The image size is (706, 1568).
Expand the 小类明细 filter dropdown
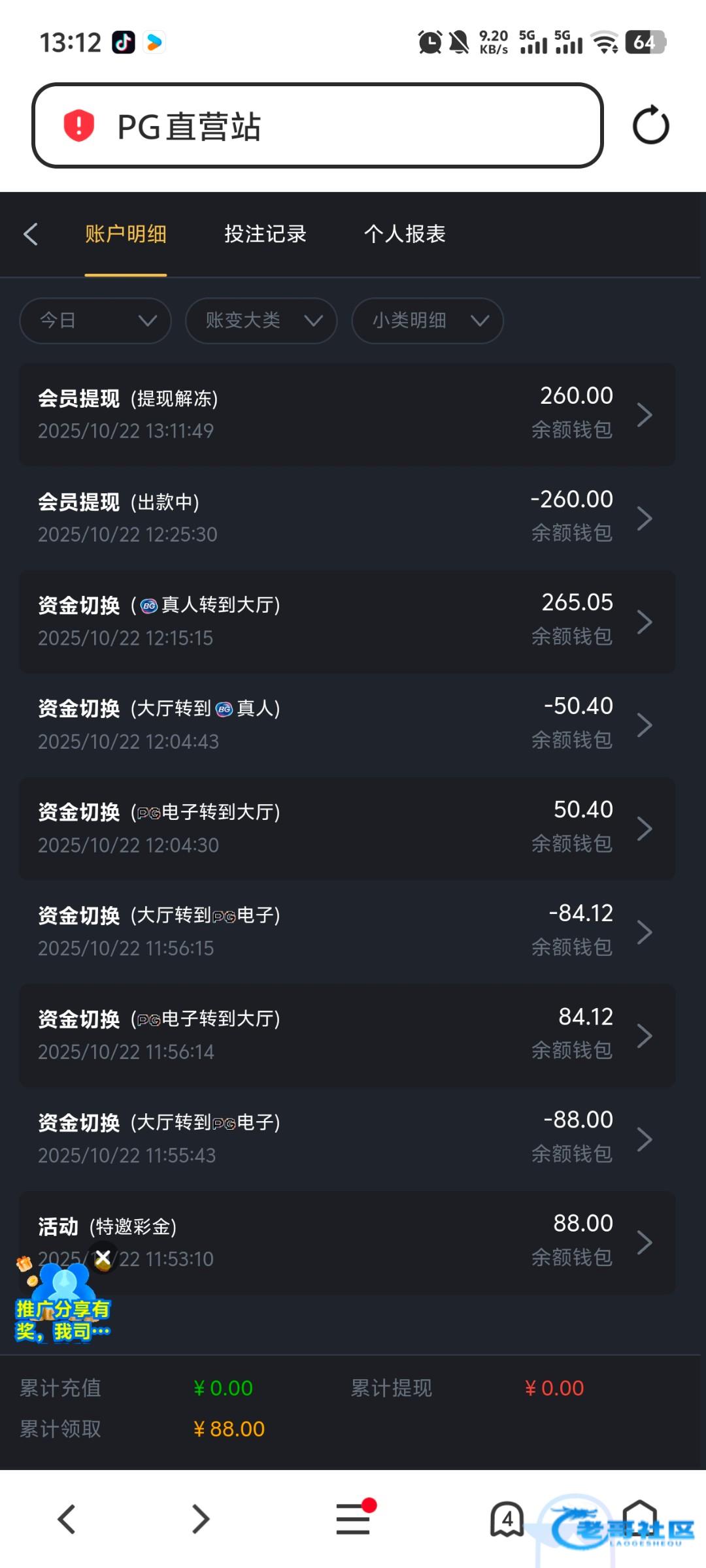coord(428,321)
